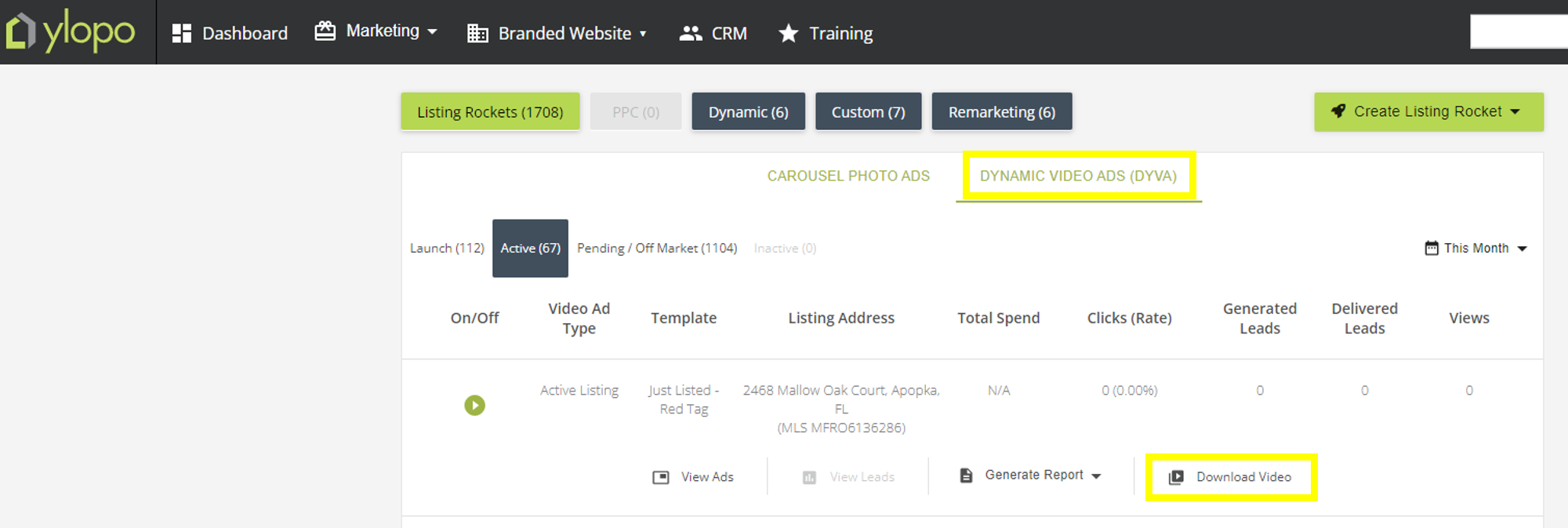
Task: Click the Clicks (Rate) column header
Action: 1129,318
